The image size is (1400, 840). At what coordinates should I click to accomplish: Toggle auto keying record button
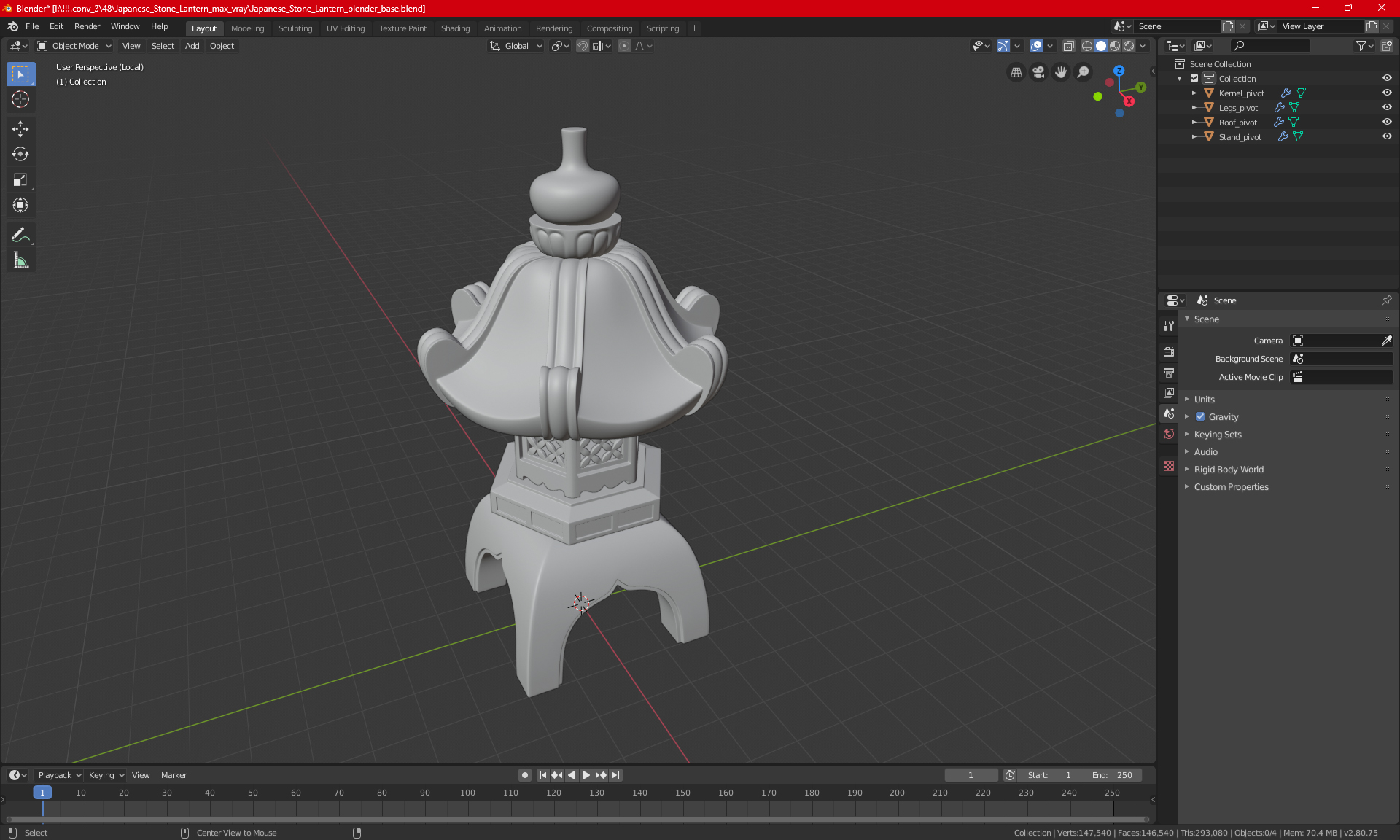tap(524, 775)
